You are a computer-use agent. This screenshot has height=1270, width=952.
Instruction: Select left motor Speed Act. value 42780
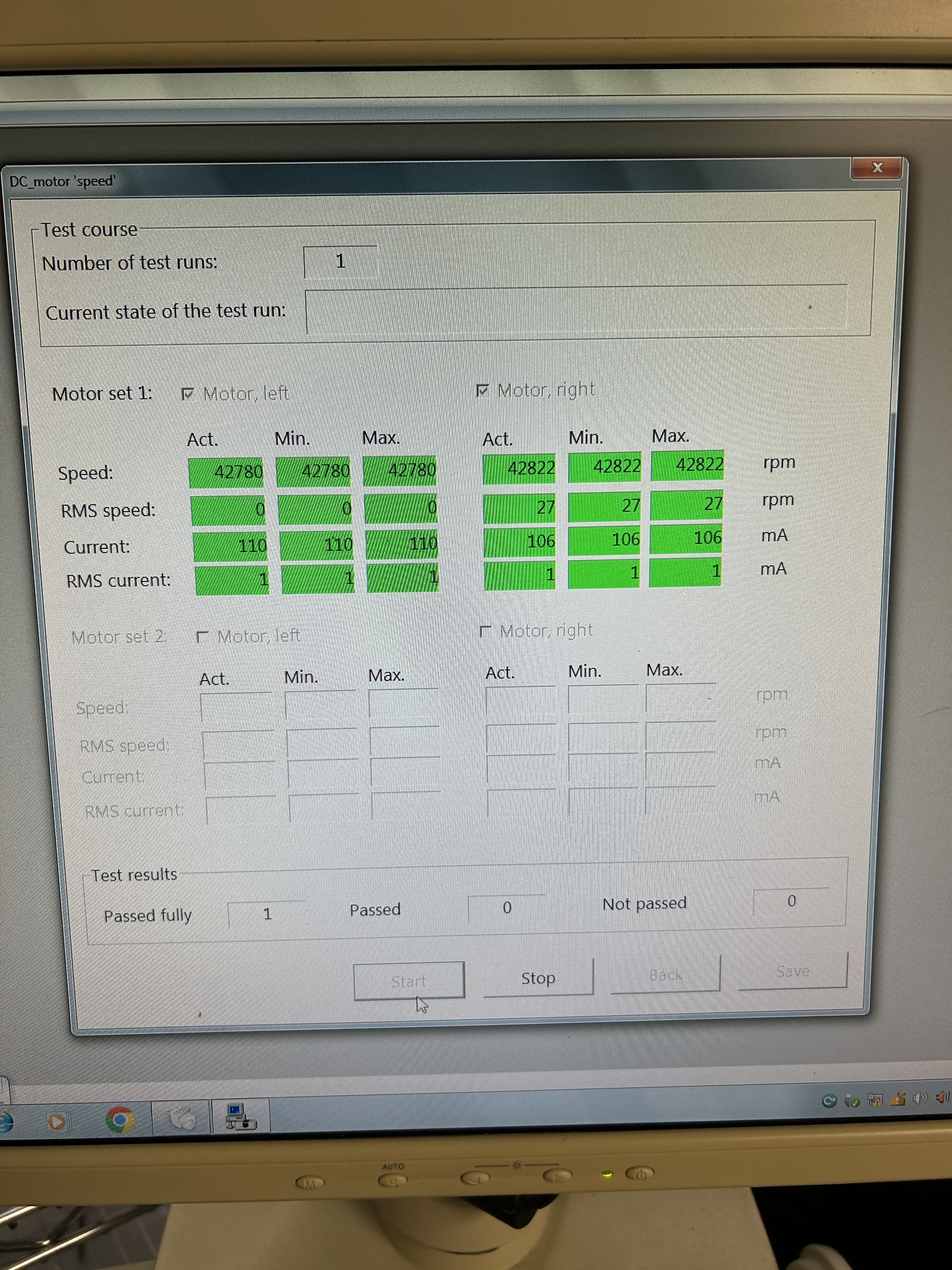pyautogui.click(x=225, y=472)
